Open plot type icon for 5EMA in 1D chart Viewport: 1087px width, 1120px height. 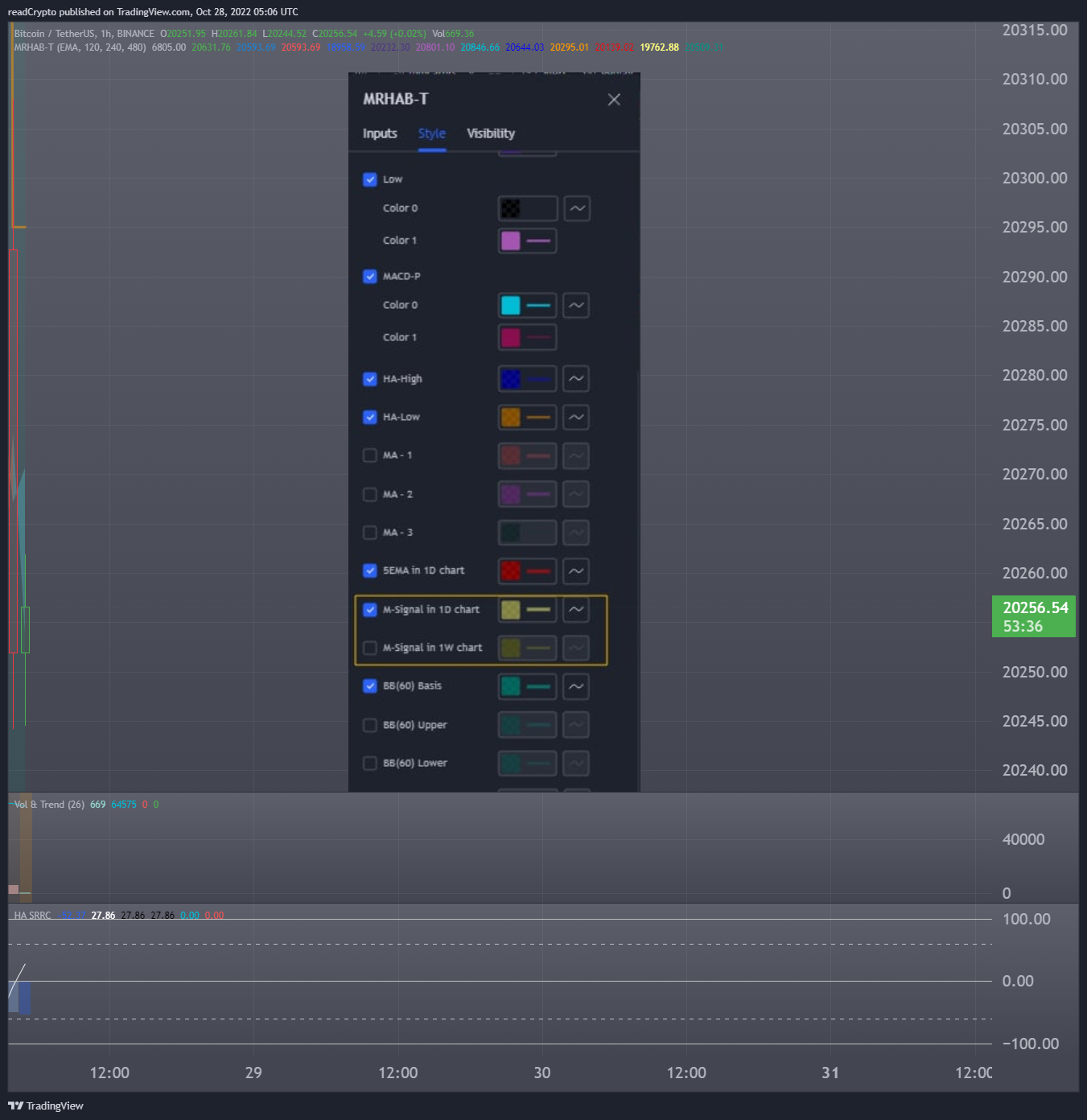(x=576, y=570)
